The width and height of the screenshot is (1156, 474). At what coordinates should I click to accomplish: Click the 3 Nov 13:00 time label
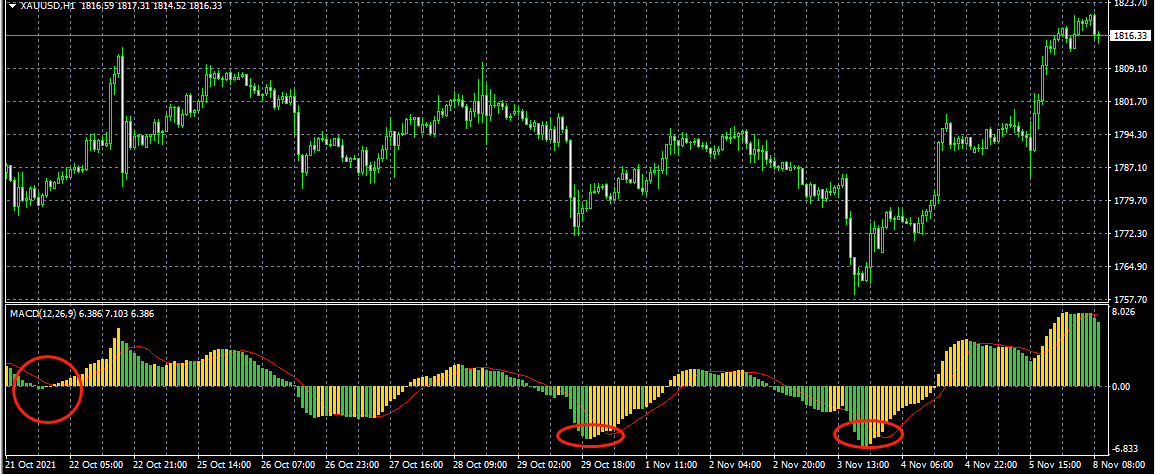(x=864, y=466)
